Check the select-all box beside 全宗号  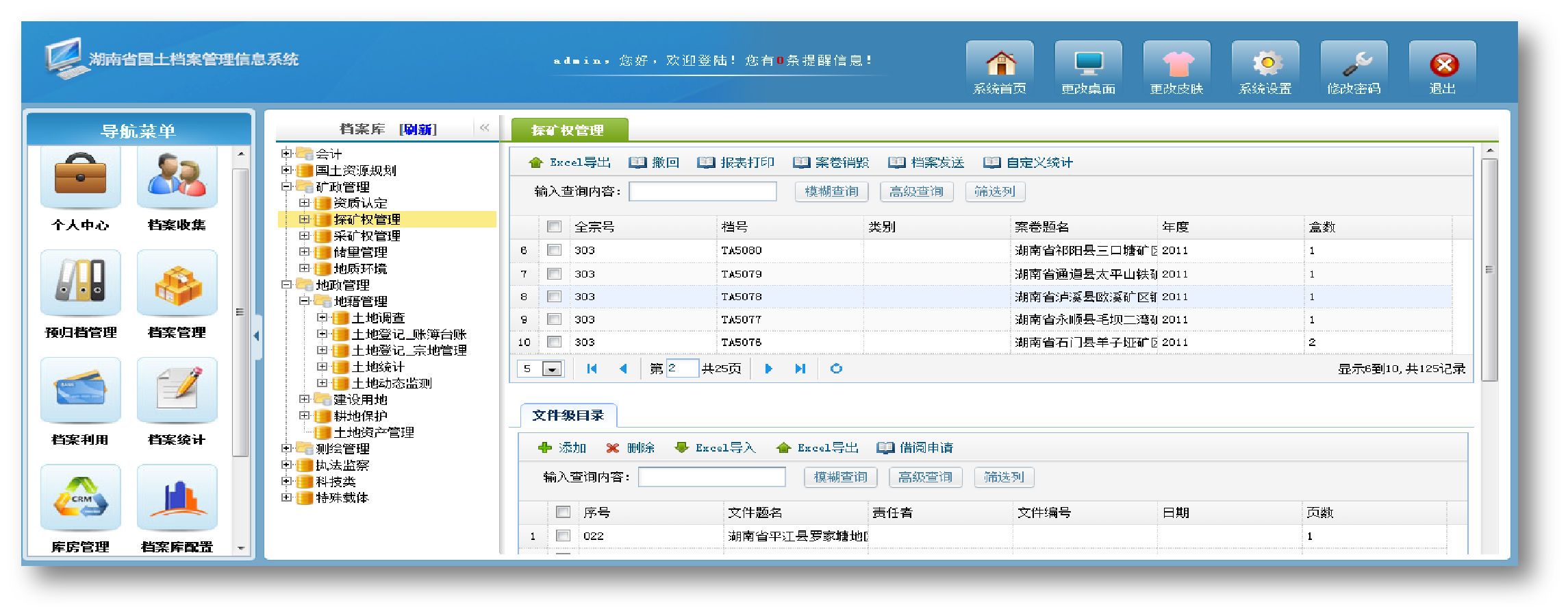pyautogui.click(x=554, y=226)
